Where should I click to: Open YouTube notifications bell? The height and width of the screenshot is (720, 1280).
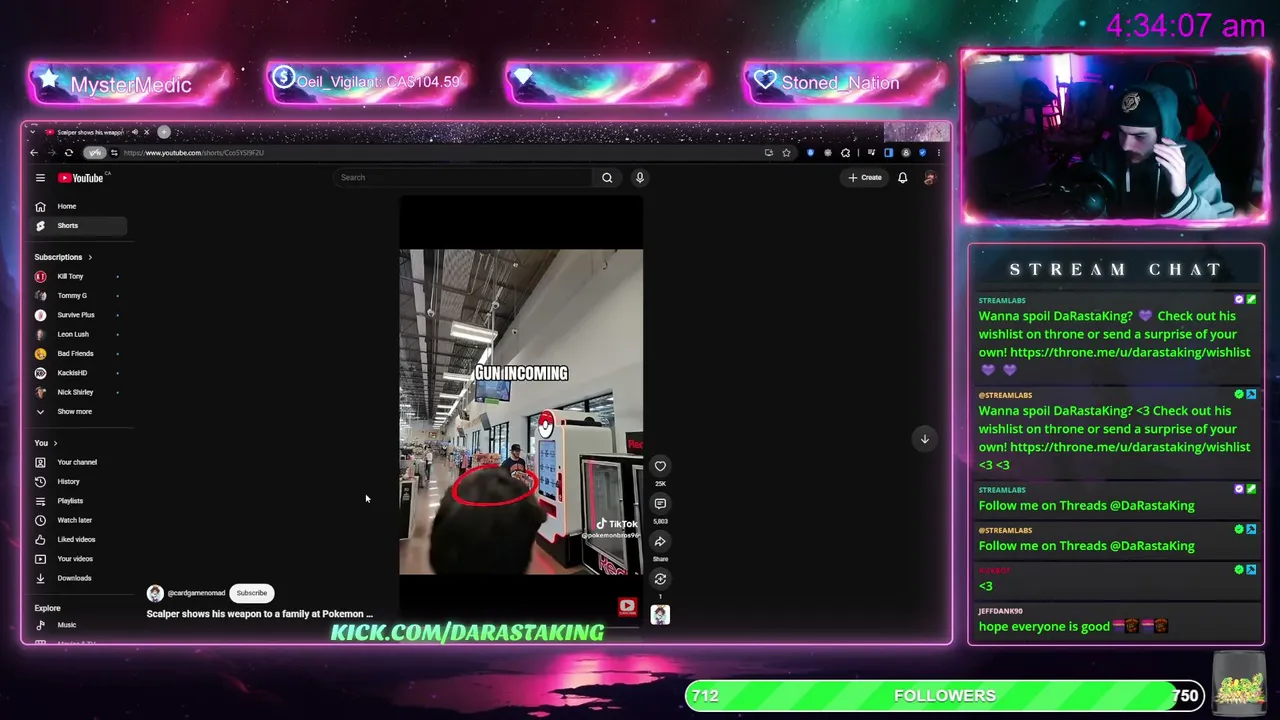click(902, 178)
